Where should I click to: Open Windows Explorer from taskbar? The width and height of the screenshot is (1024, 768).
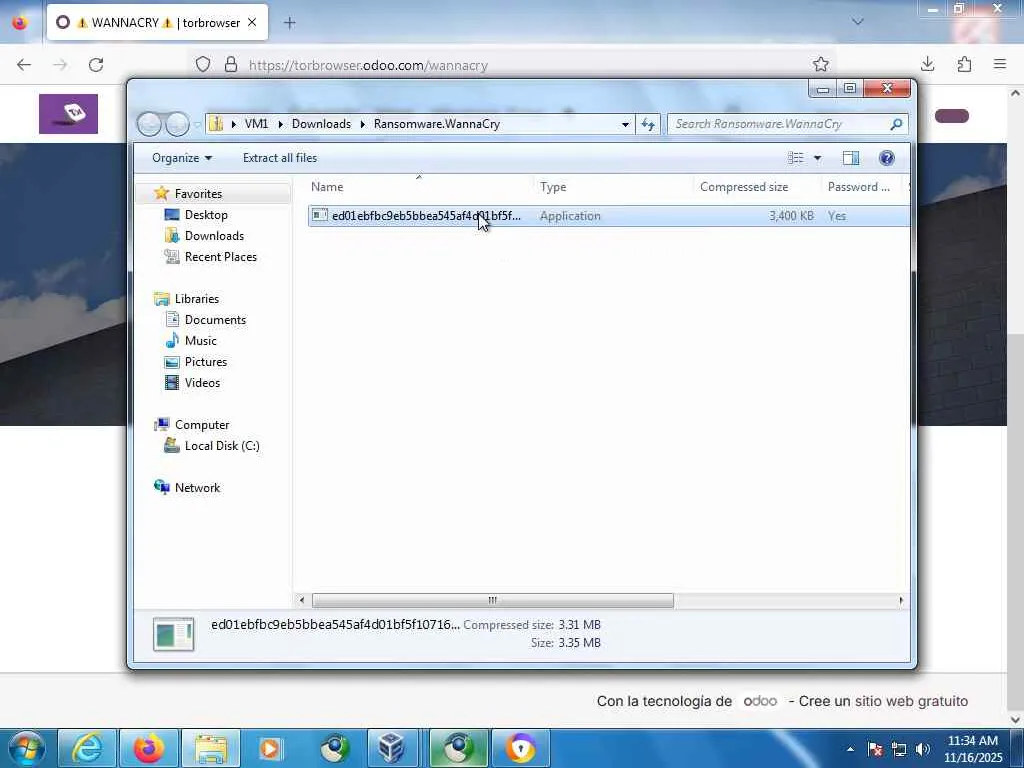pyautogui.click(x=210, y=748)
